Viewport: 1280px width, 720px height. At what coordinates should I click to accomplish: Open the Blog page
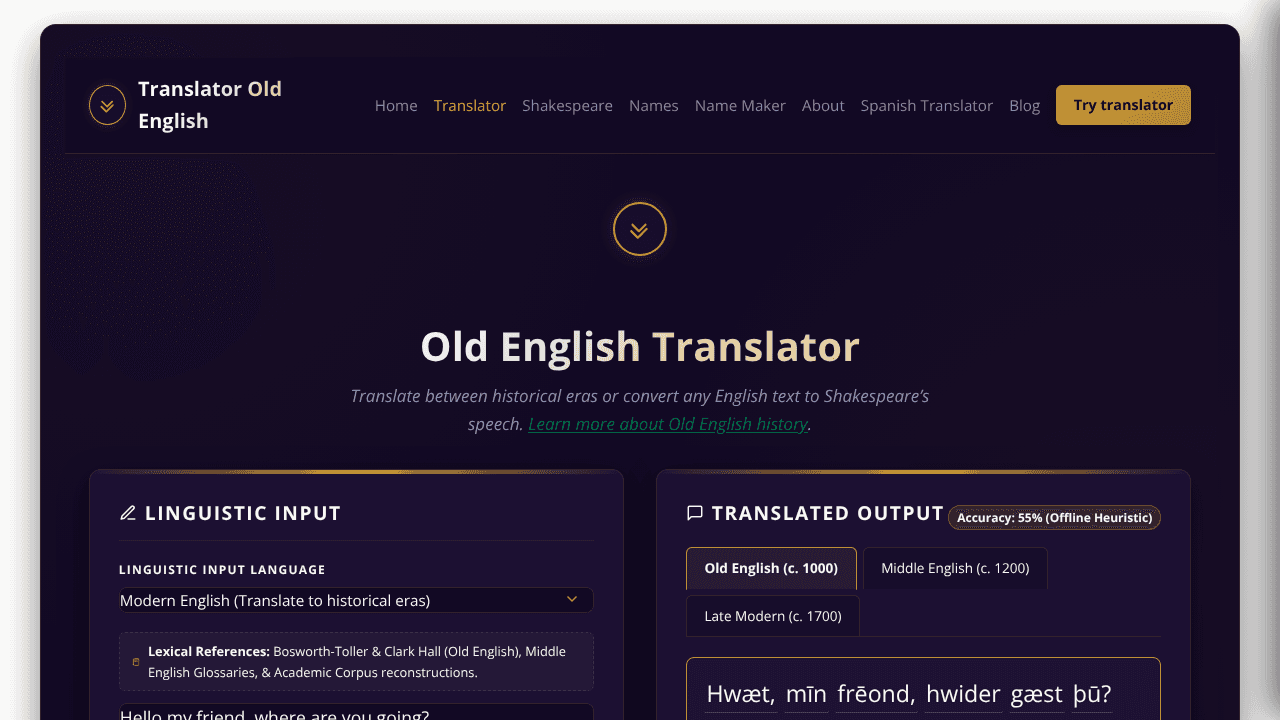[x=1025, y=105]
